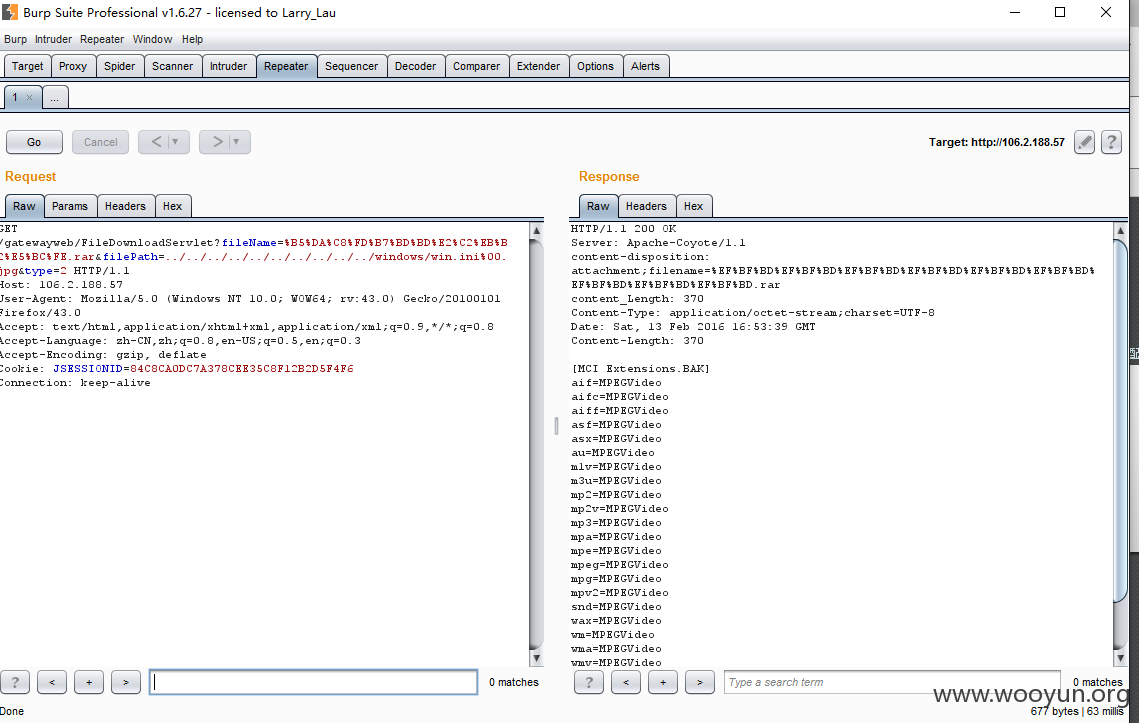
Task: Select the Repeater tool tab
Action: [286, 66]
